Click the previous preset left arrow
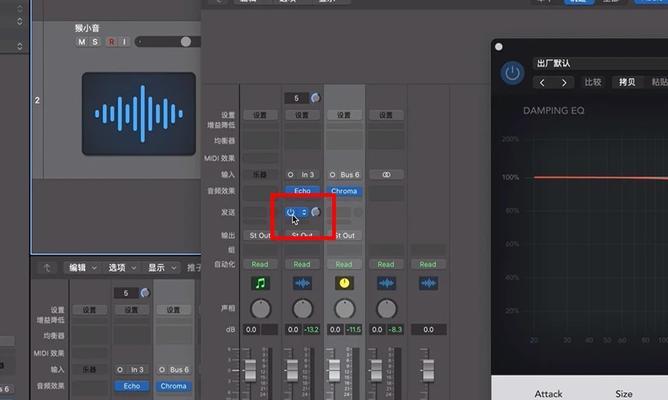668x400 pixels. (x=541, y=82)
